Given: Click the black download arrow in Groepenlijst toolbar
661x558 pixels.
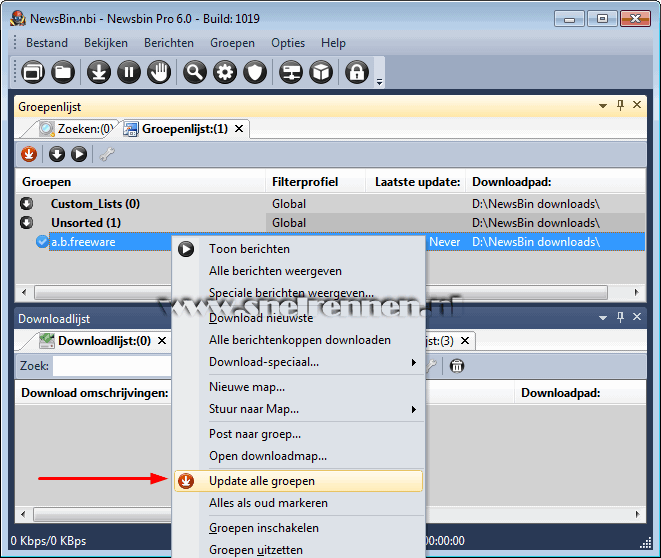Looking at the screenshot, I should 56,154.
